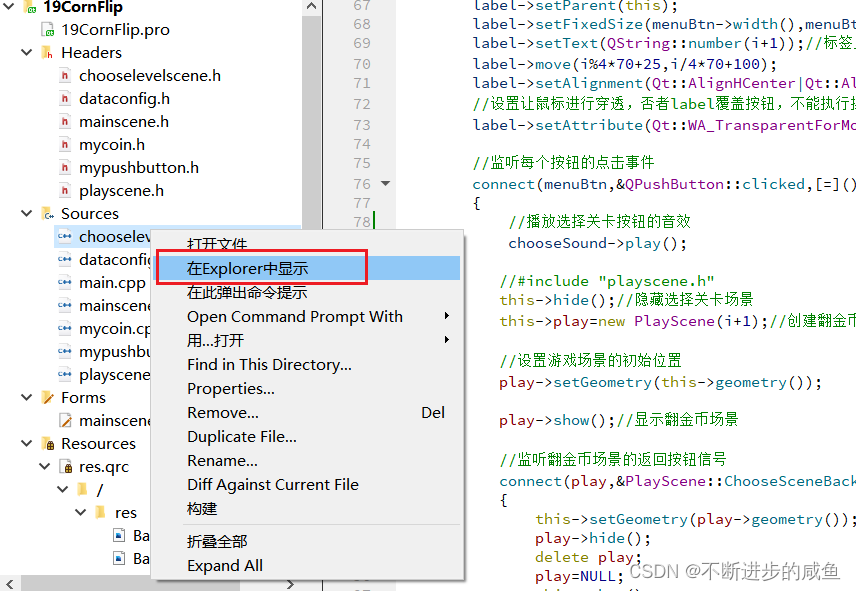856x591 pixels.
Task: Collapse the res folder node
Action: click(x=80, y=512)
